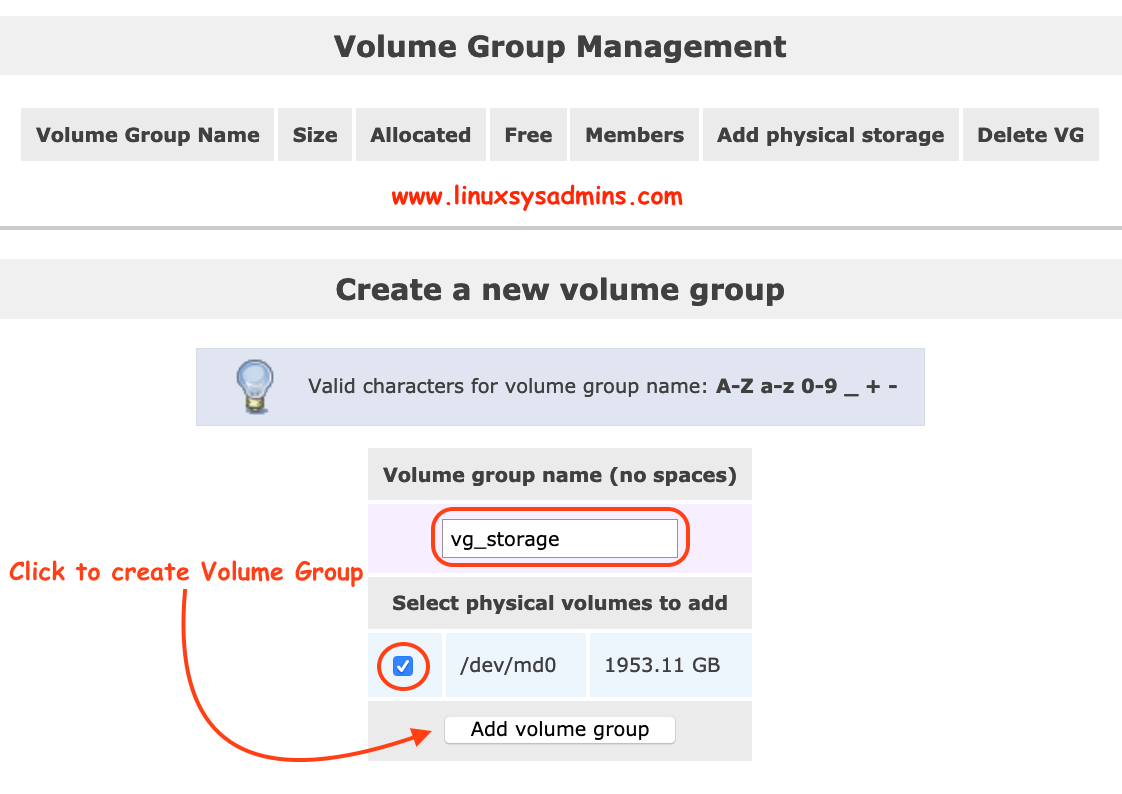This screenshot has height=794, width=1122.
Task: Click the Size column header
Action: coord(315,134)
